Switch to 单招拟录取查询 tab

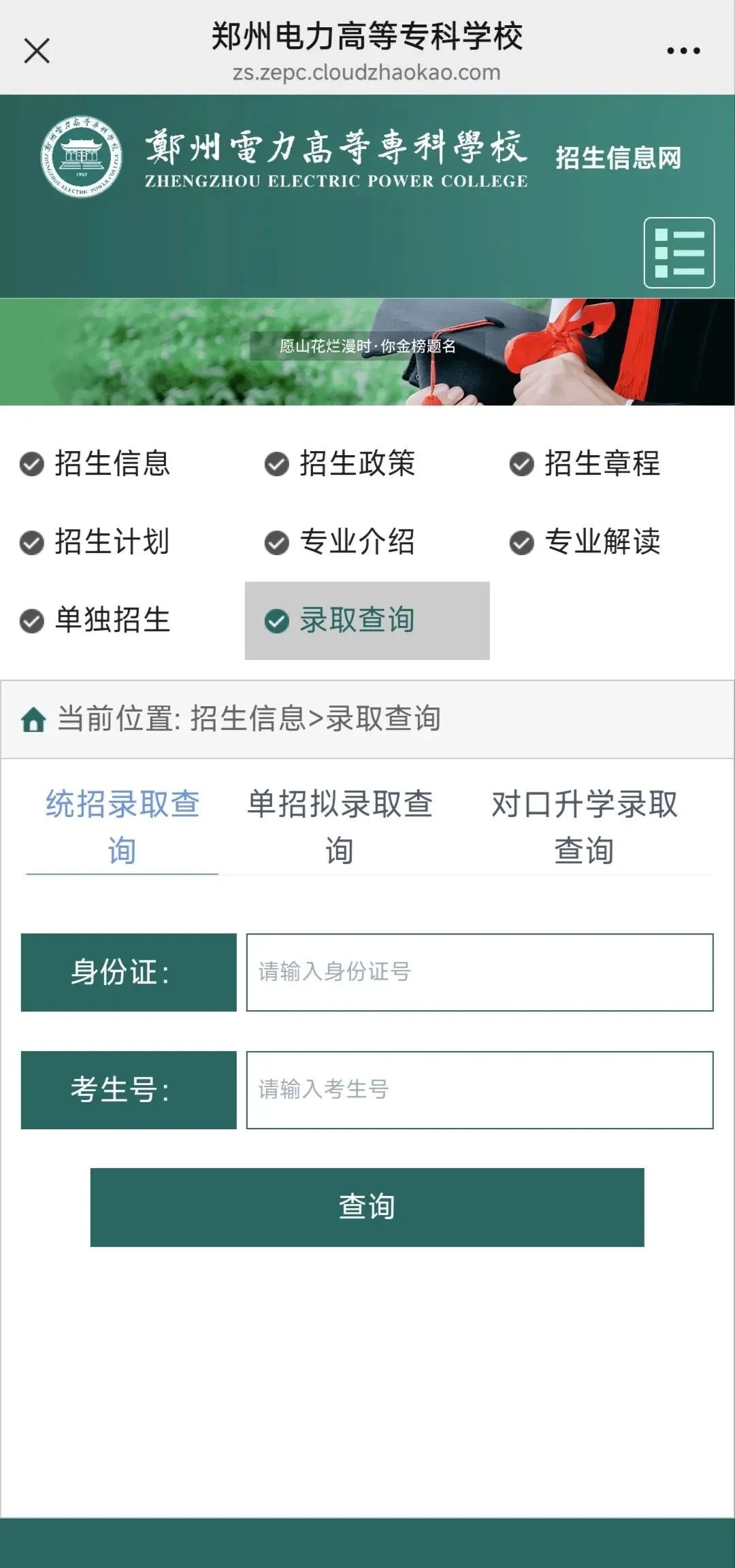[340, 827]
